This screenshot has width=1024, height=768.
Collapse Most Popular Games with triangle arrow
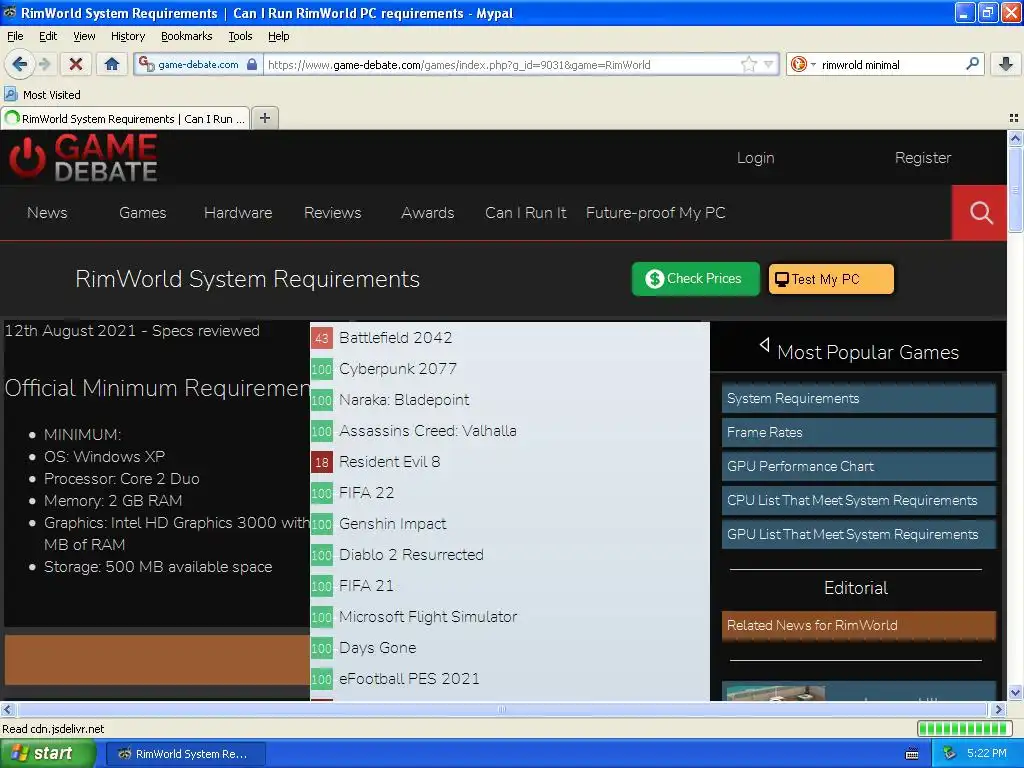[x=764, y=345]
